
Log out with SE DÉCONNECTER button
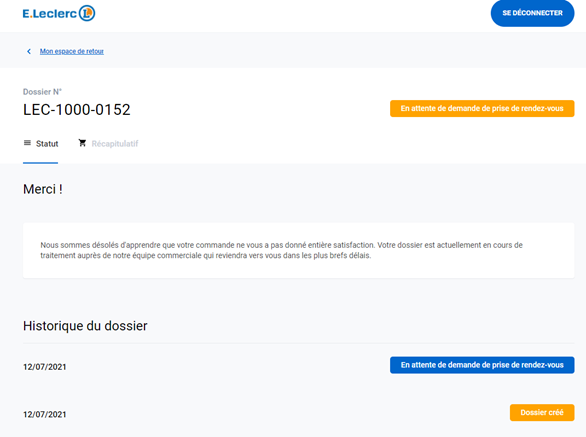532,13
